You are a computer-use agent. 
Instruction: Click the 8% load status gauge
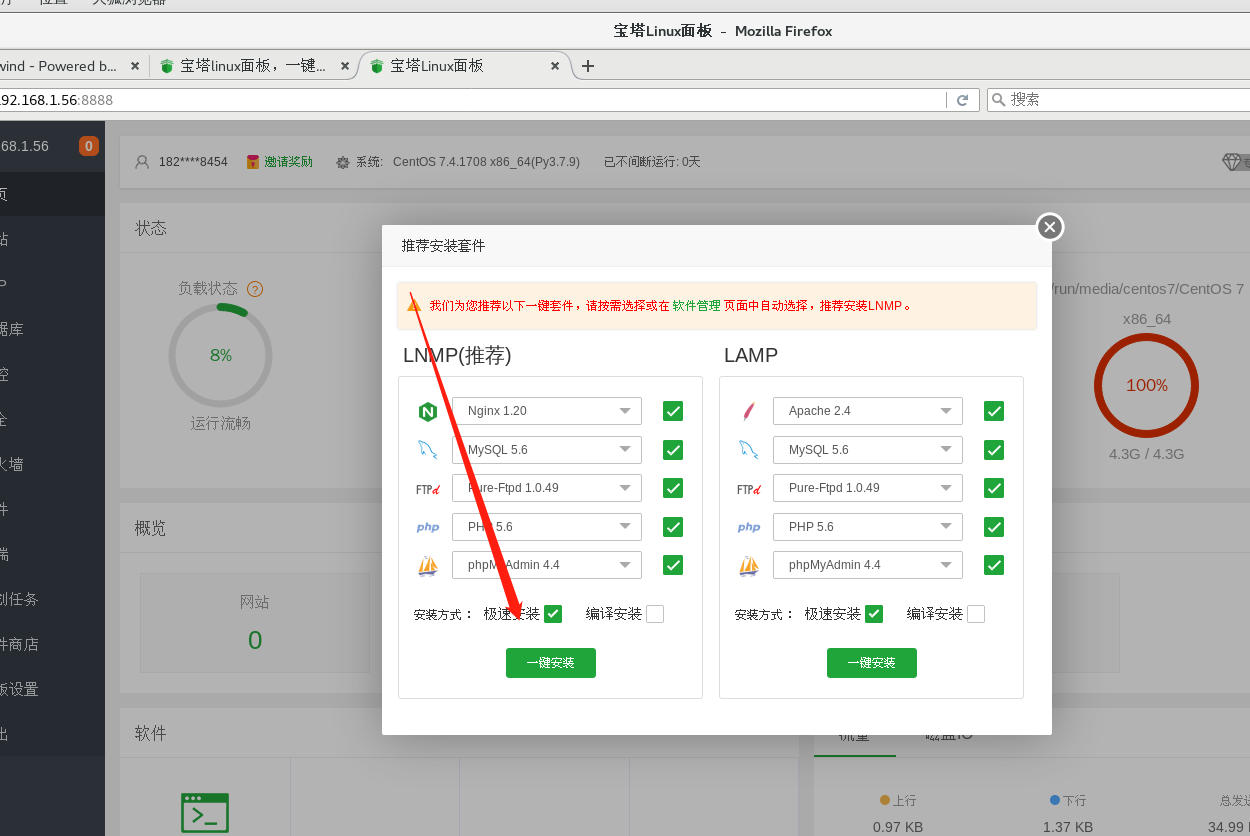tap(220, 355)
